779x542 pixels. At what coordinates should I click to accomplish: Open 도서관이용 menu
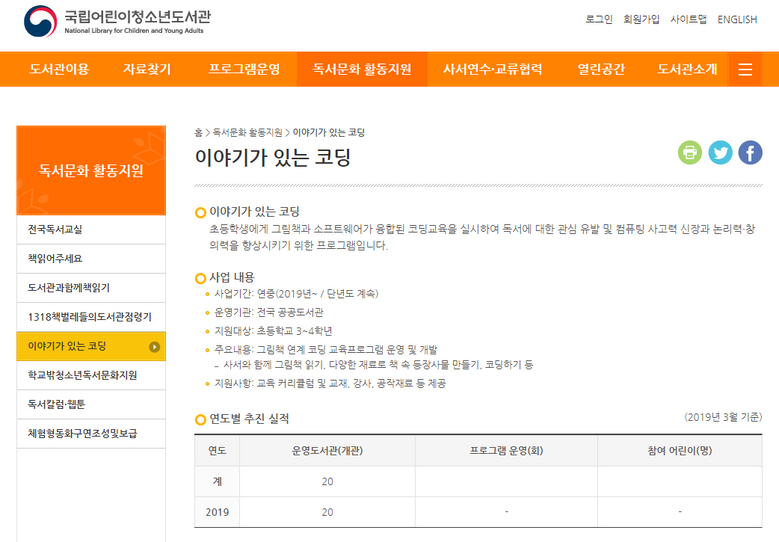(59, 69)
